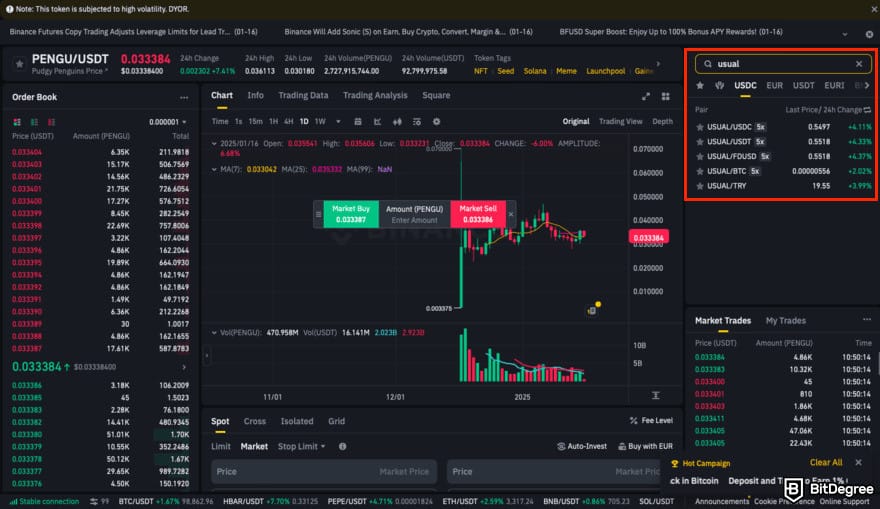Image resolution: width=880 pixels, height=509 pixels.
Task: Select the Limit order type
Action: (221, 446)
